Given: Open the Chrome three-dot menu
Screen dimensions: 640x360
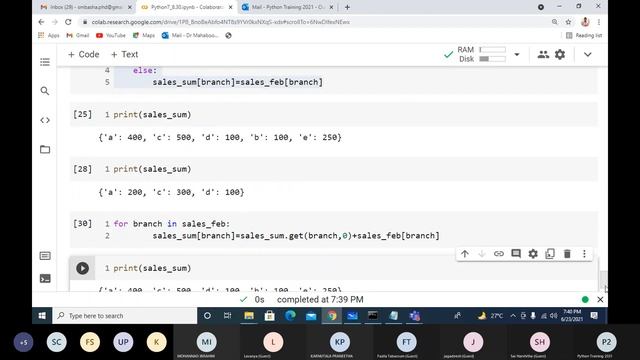Looking at the screenshot, I should (x=599, y=22).
